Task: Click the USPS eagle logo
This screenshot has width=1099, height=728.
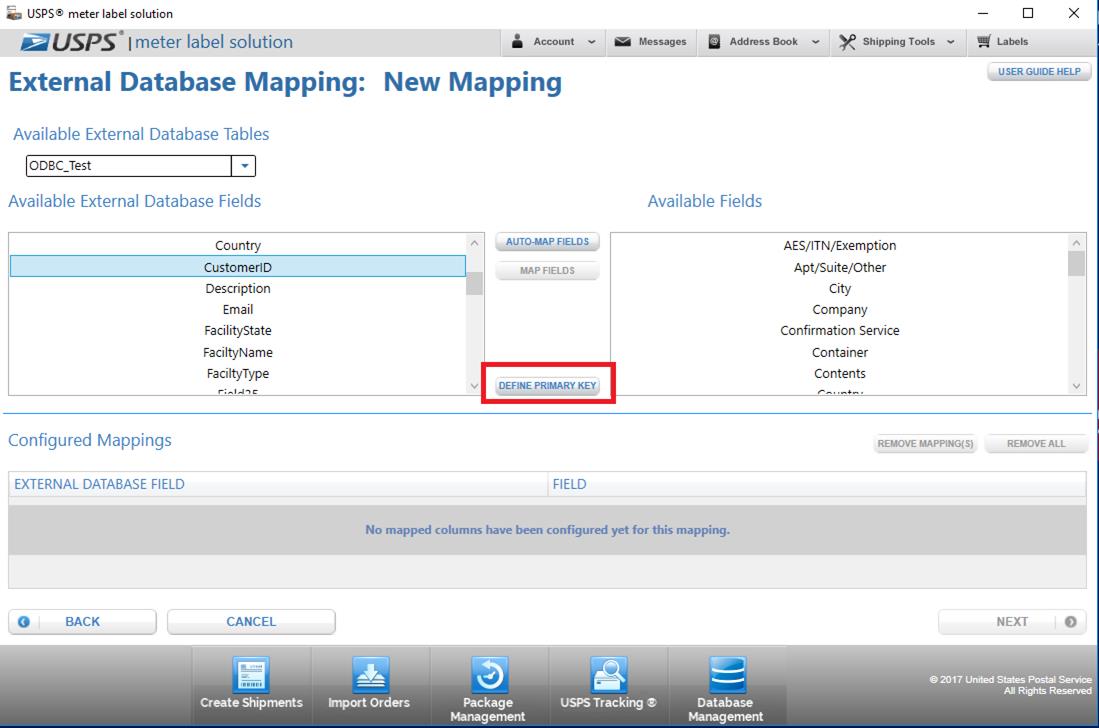Action: (34, 42)
